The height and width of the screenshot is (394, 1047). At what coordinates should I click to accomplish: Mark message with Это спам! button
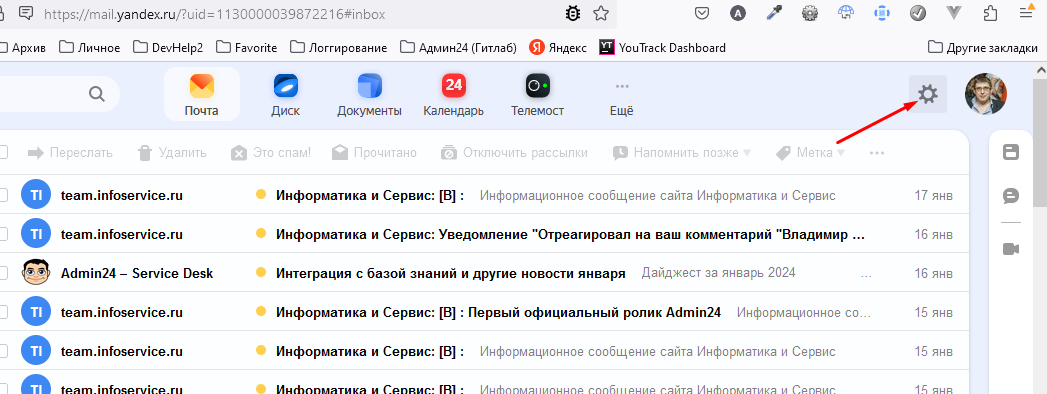pyautogui.click(x=271, y=153)
